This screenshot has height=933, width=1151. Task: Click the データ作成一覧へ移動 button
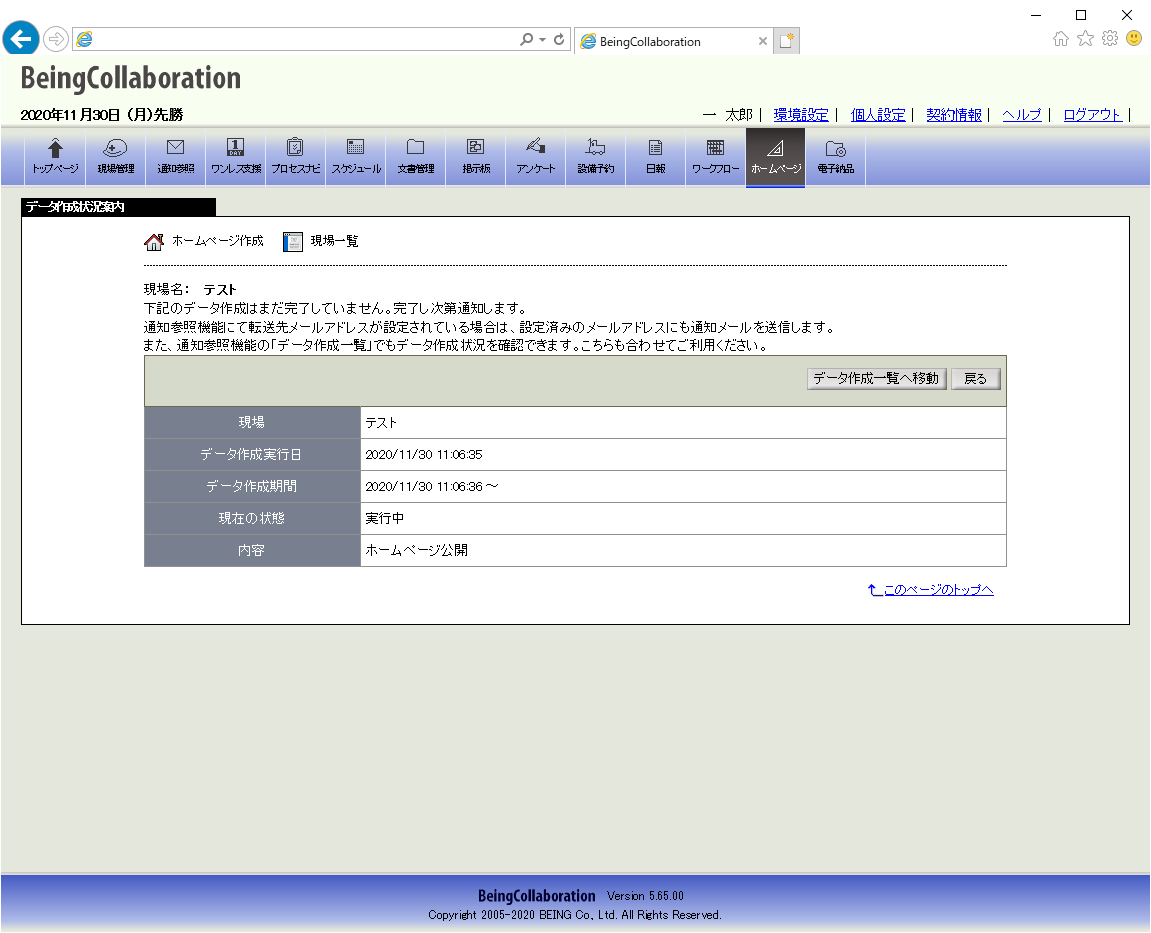tap(876, 379)
